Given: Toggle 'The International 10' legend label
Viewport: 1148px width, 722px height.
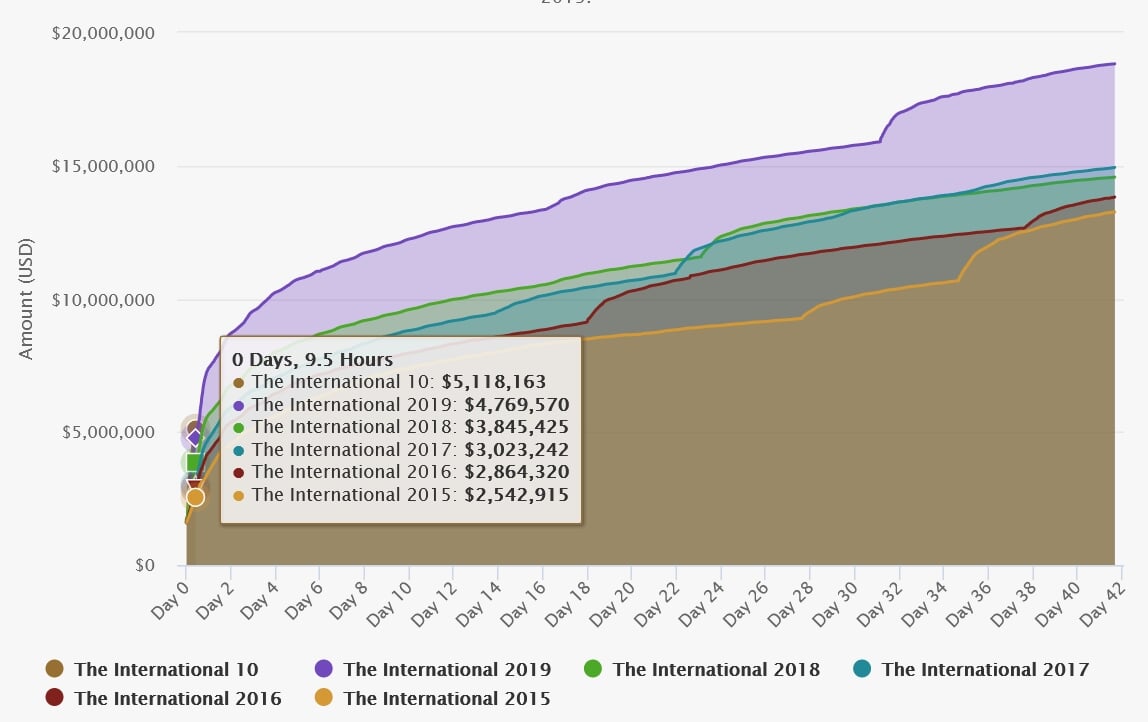Looking at the screenshot, I should click(x=166, y=669).
